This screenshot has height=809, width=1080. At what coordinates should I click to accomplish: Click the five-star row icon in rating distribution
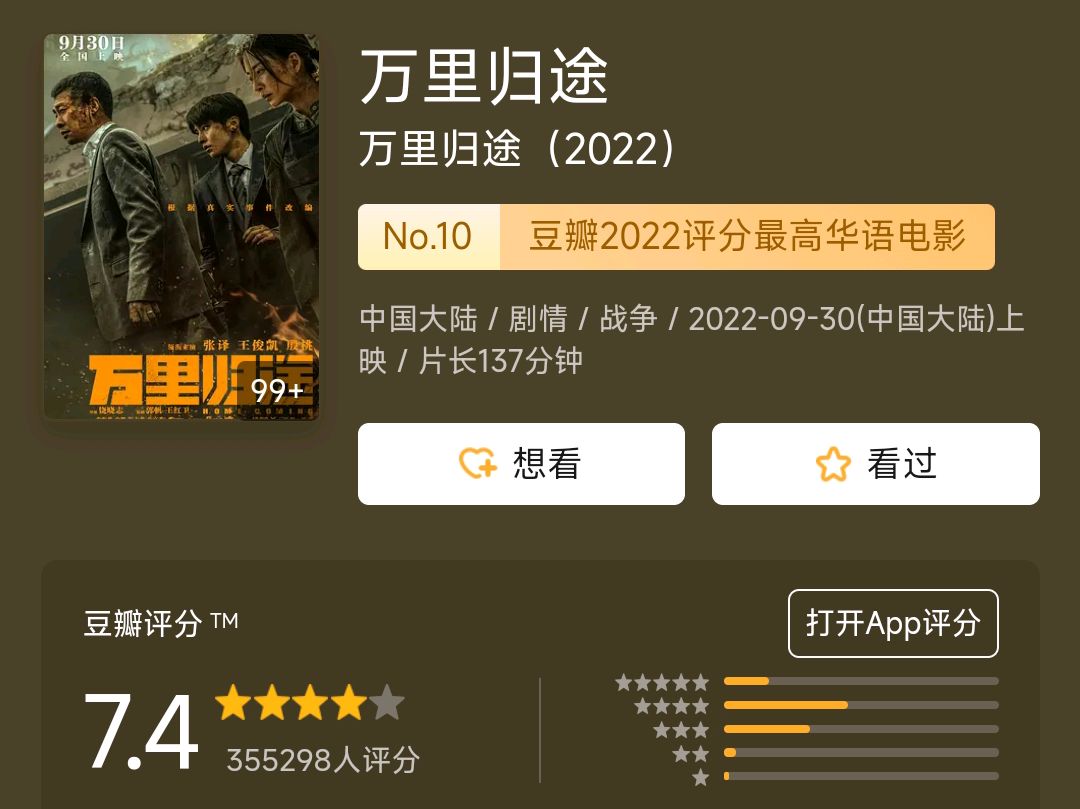pyautogui.click(x=662, y=680)
